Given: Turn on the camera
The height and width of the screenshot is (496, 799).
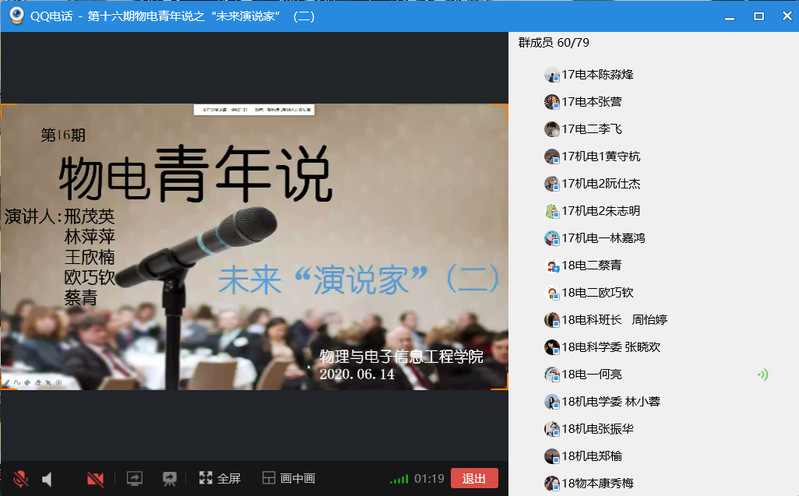Looking at the screenshot, I should 95,479.
